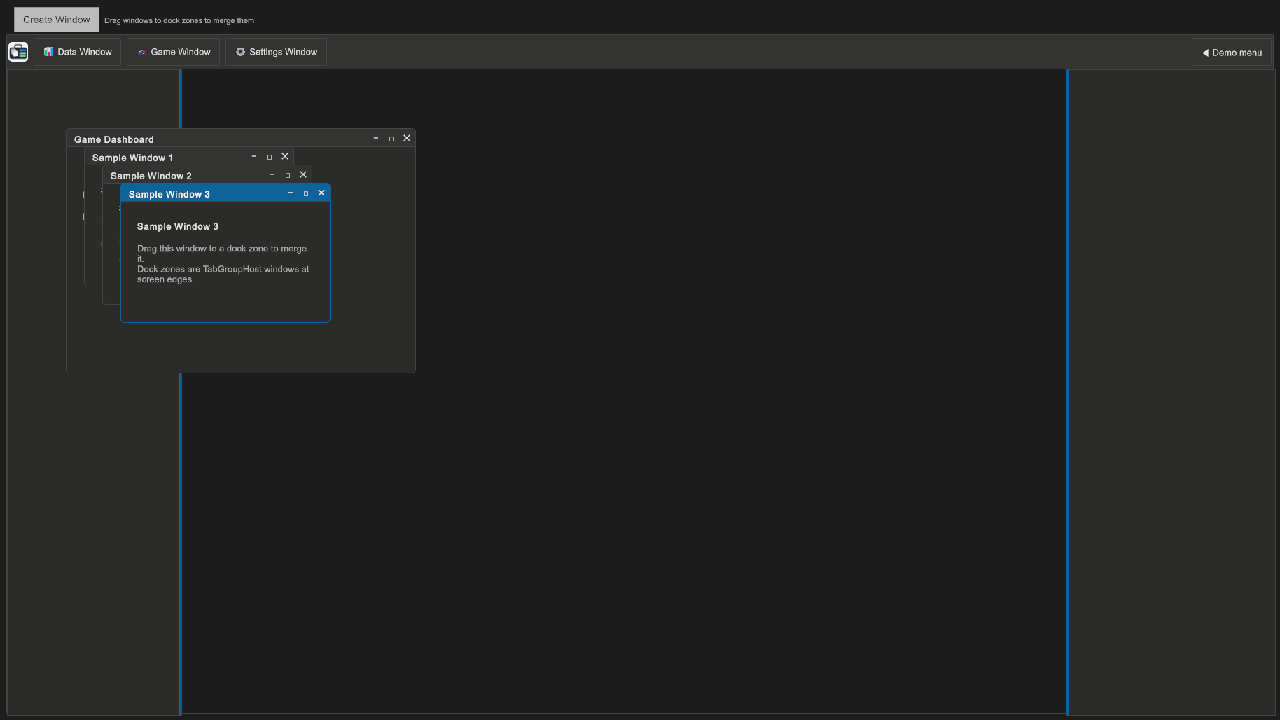
Task: Focus Sample Window 2 via its title
Action: coord(151,176)
